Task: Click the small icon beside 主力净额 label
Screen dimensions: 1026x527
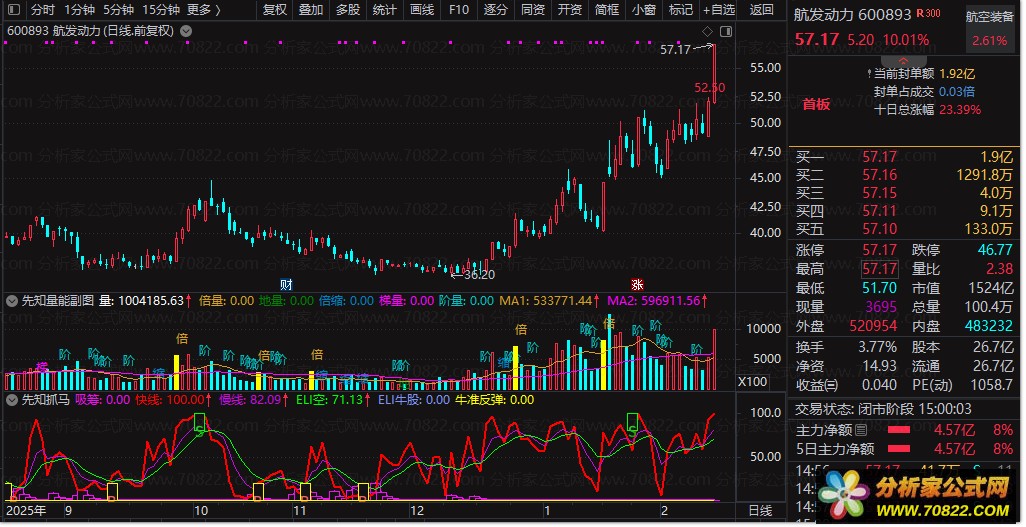Action: [861, 429]
